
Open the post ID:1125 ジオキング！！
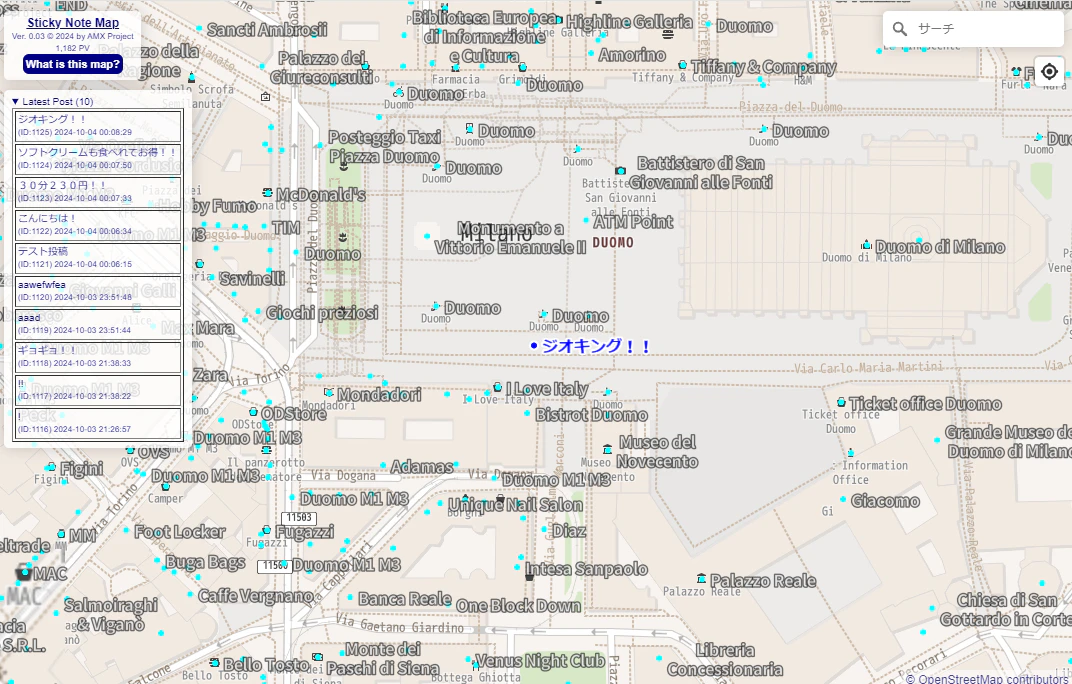pos(98,126)
